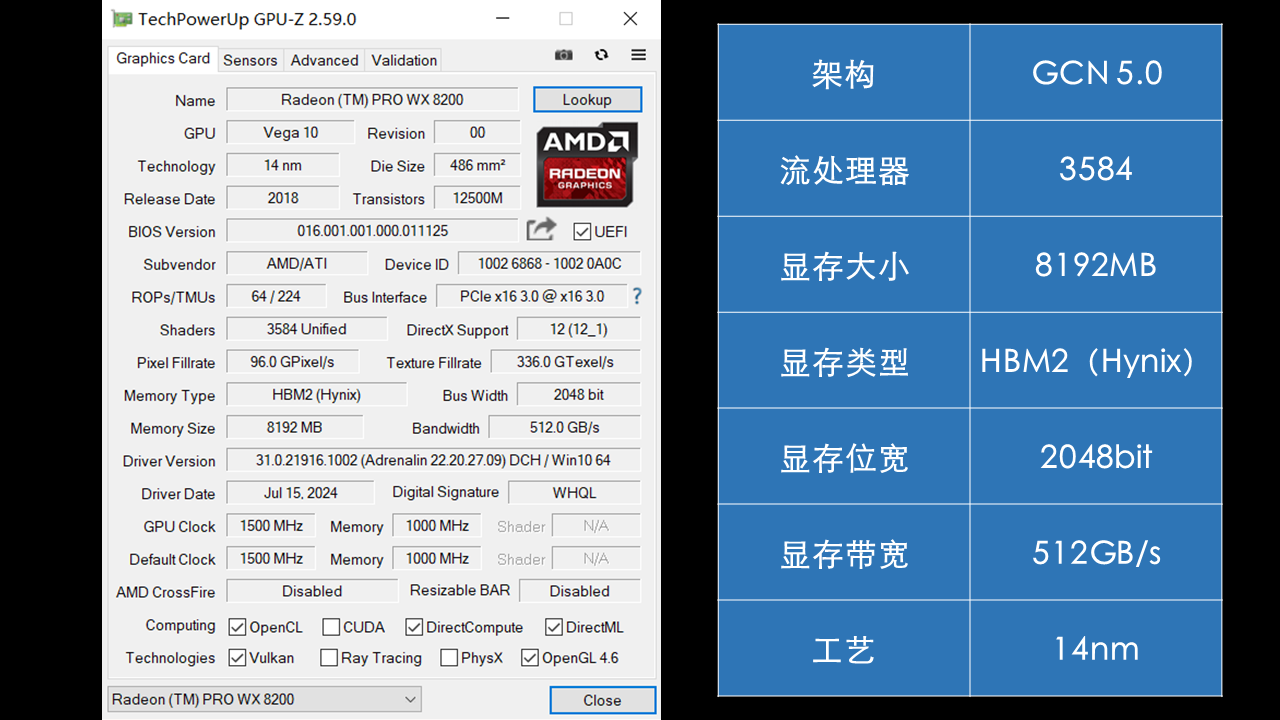Click the Pixel Fillrate field 96.0 GPixel/s
The height and width of the screenshot is (720, 1280).
(x=292, y=362)
